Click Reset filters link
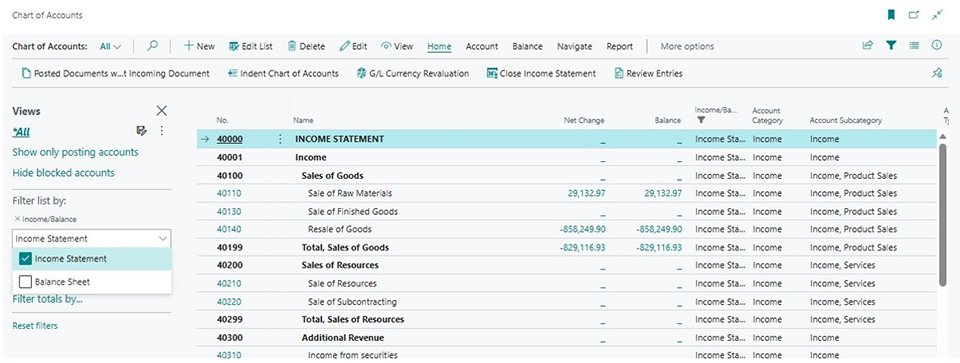 coord(35,326)
